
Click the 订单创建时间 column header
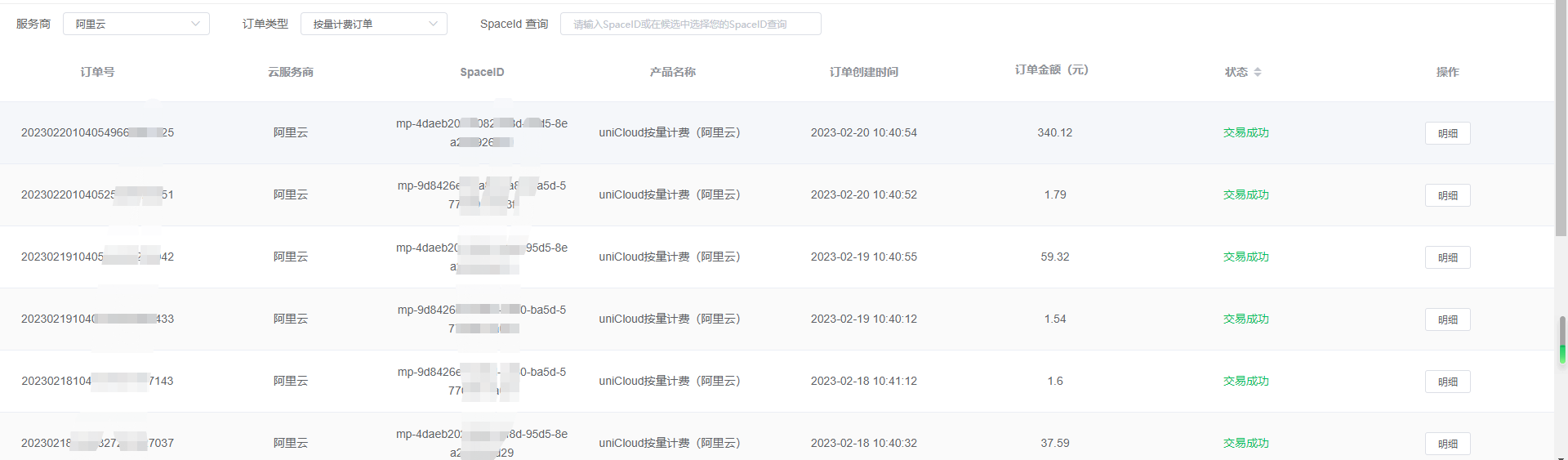point(864,72)
